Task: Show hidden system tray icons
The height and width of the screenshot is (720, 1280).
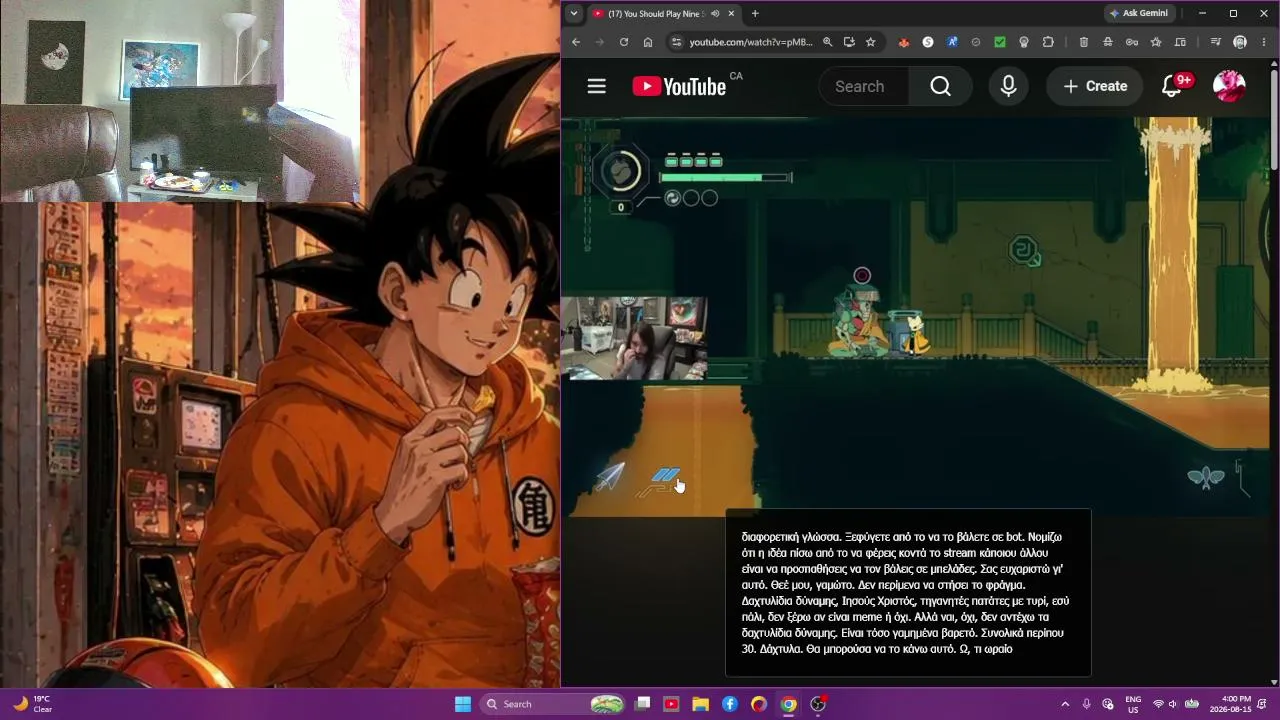Action: point(1065,704)
